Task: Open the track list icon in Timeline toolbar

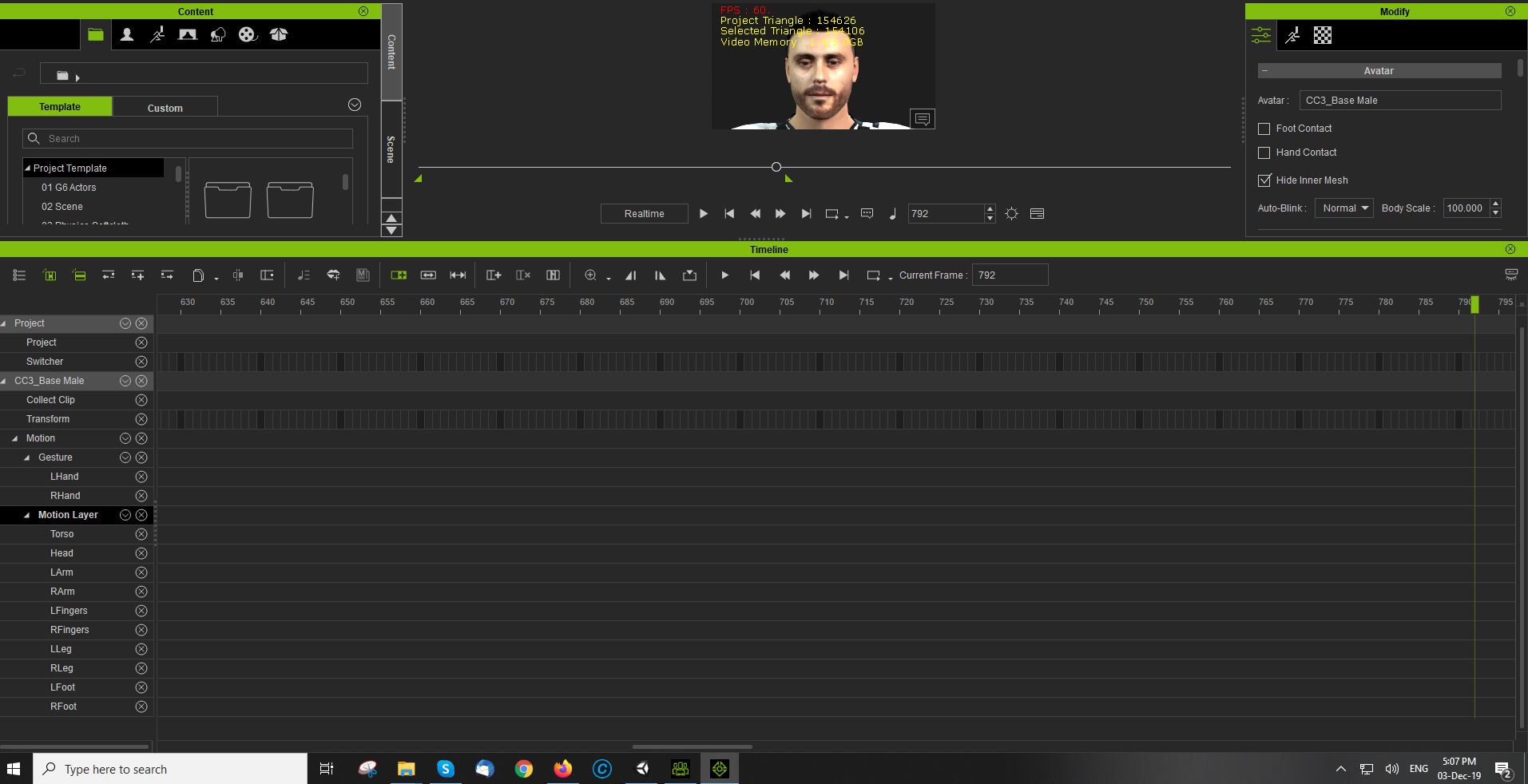Action: pyautogui.click(x=20, y=275)
